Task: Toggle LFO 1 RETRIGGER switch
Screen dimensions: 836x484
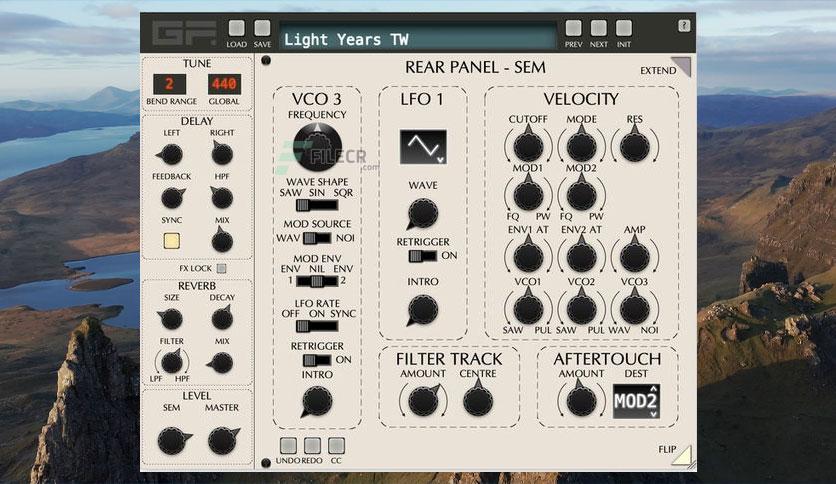Action: point(422,256)
